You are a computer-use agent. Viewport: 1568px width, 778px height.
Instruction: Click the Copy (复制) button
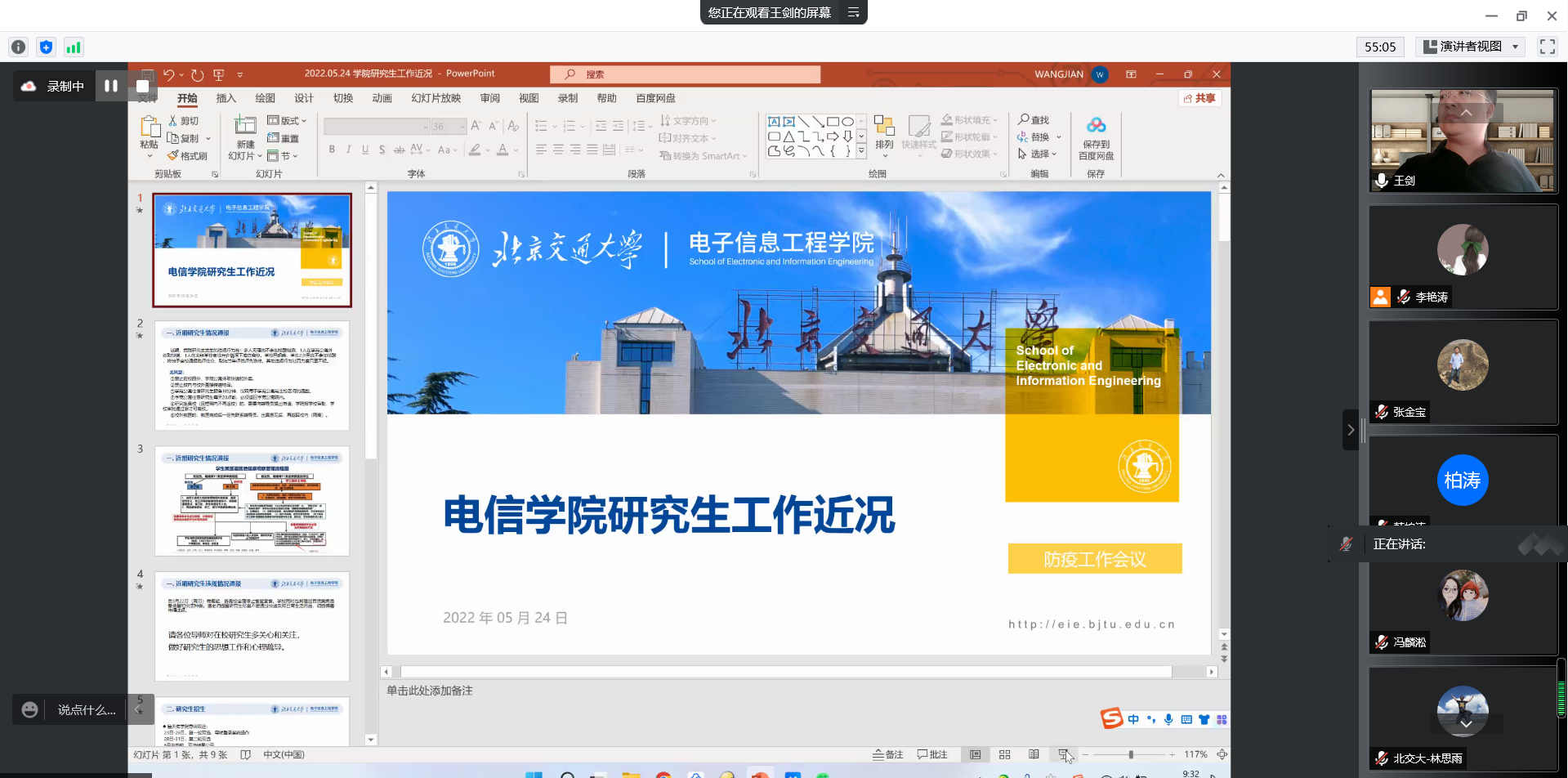pyautogui.click(x=184, y=138)
